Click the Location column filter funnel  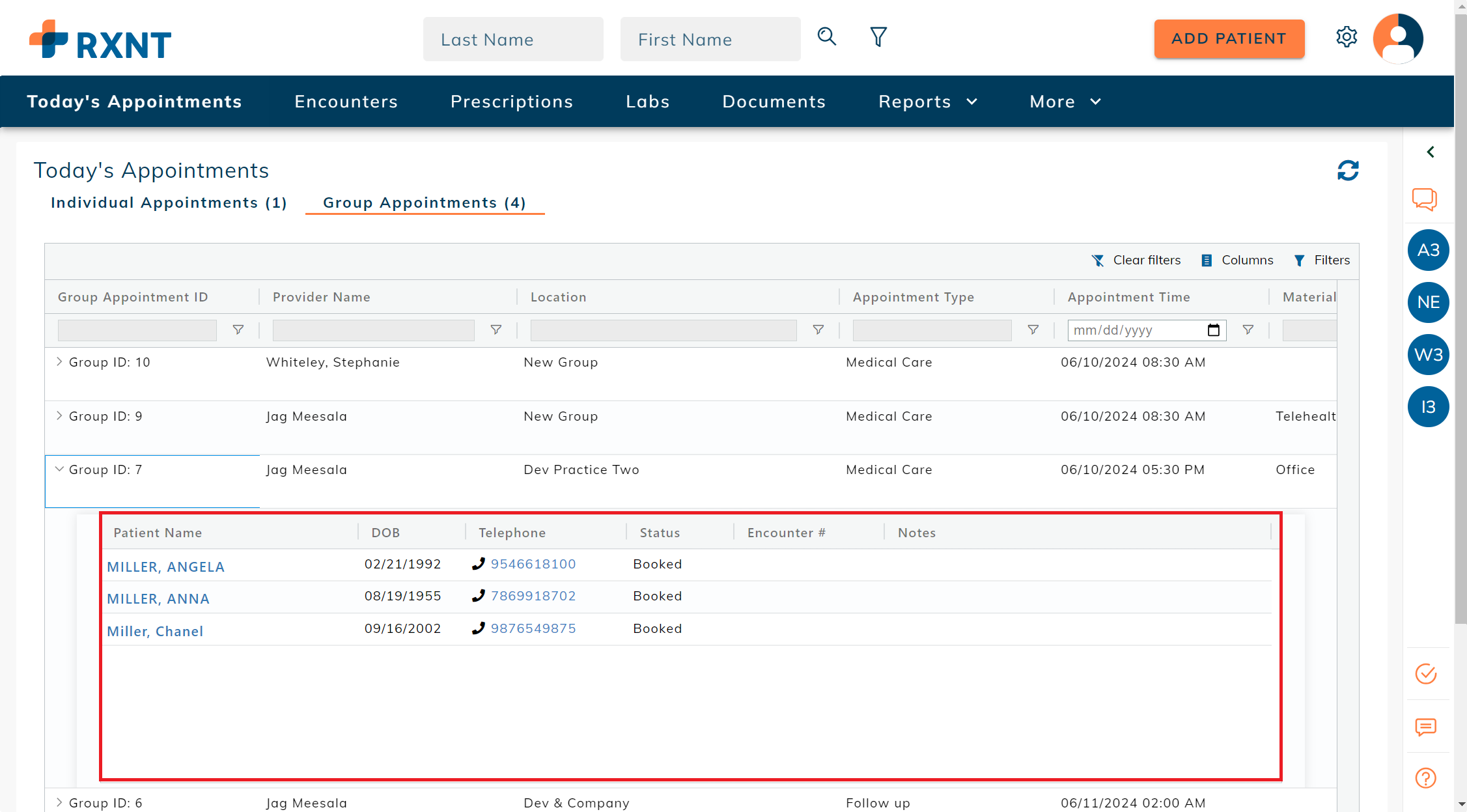coord(818,330)
